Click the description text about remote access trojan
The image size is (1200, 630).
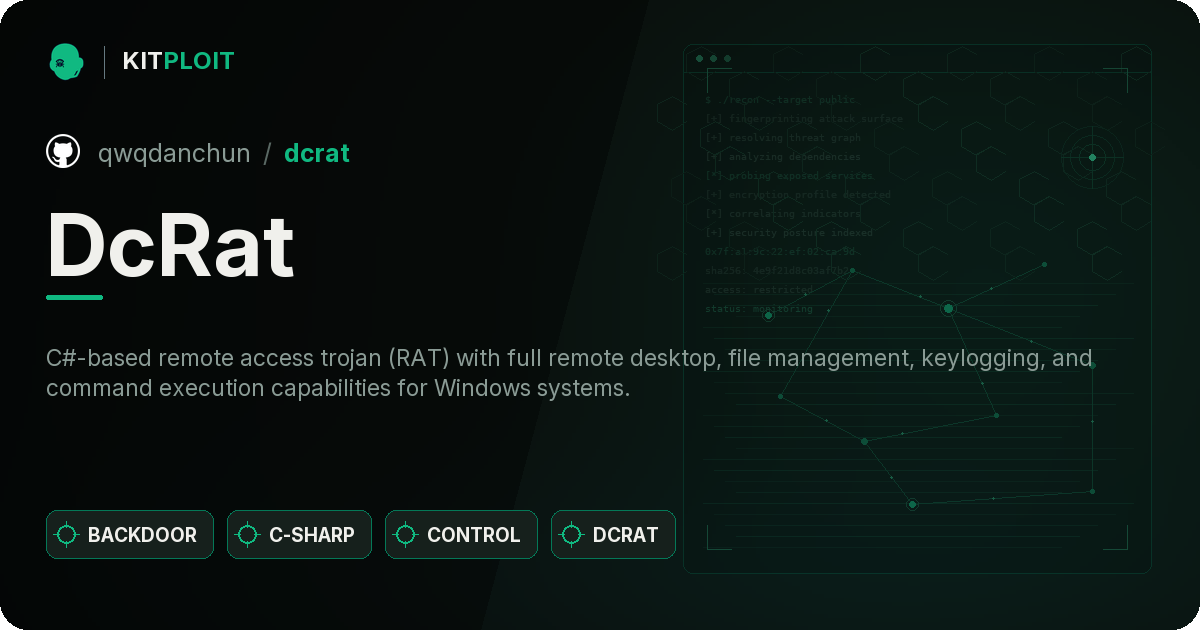[570, 373]
